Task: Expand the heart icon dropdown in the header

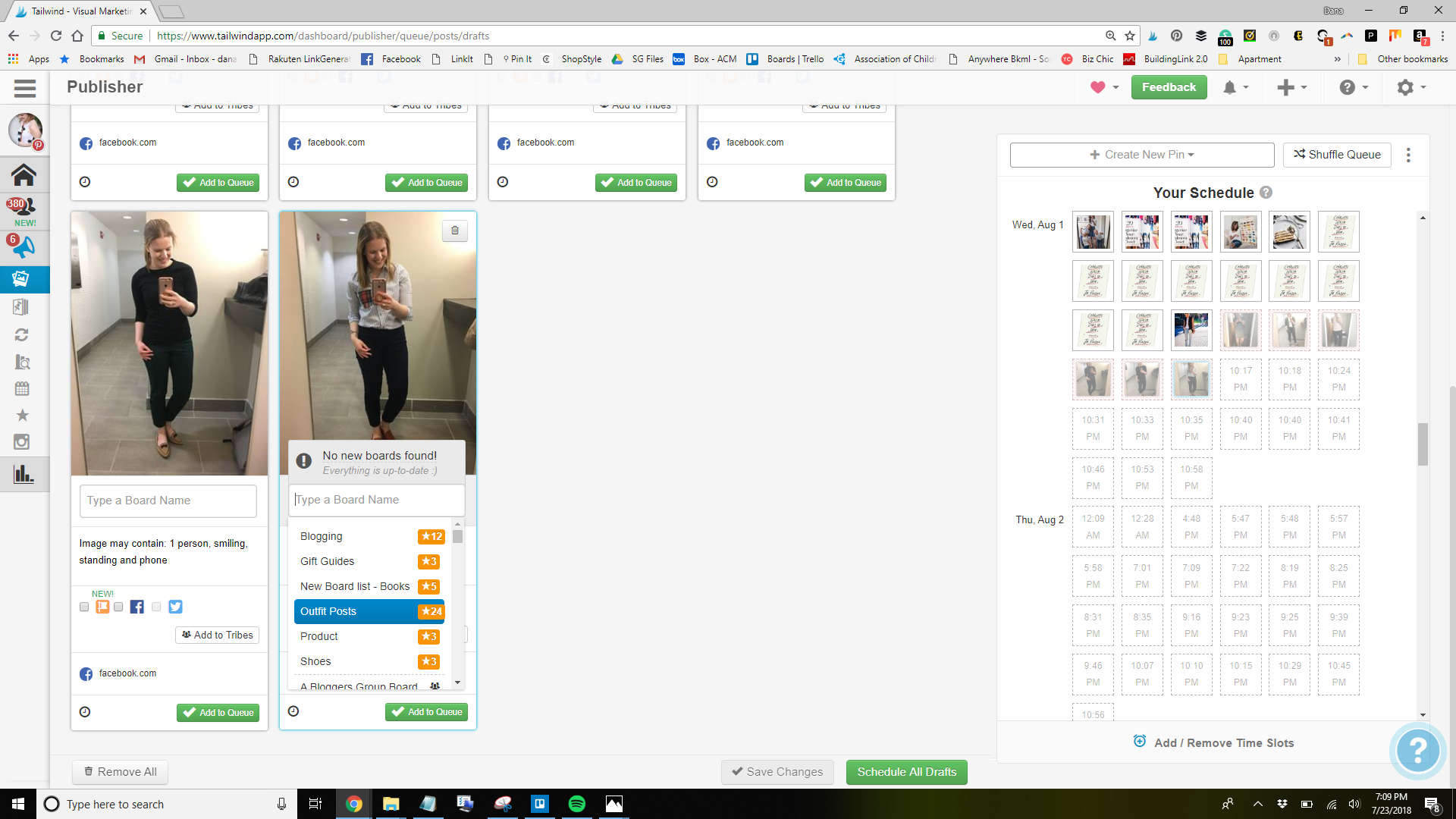Action: (x=1104, y=87)
